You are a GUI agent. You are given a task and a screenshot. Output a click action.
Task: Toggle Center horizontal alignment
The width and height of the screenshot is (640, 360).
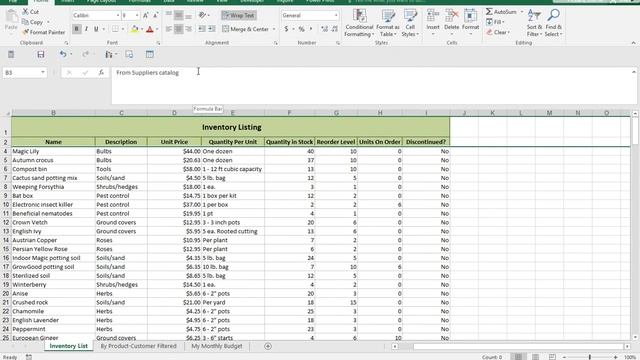pos(178,29)
